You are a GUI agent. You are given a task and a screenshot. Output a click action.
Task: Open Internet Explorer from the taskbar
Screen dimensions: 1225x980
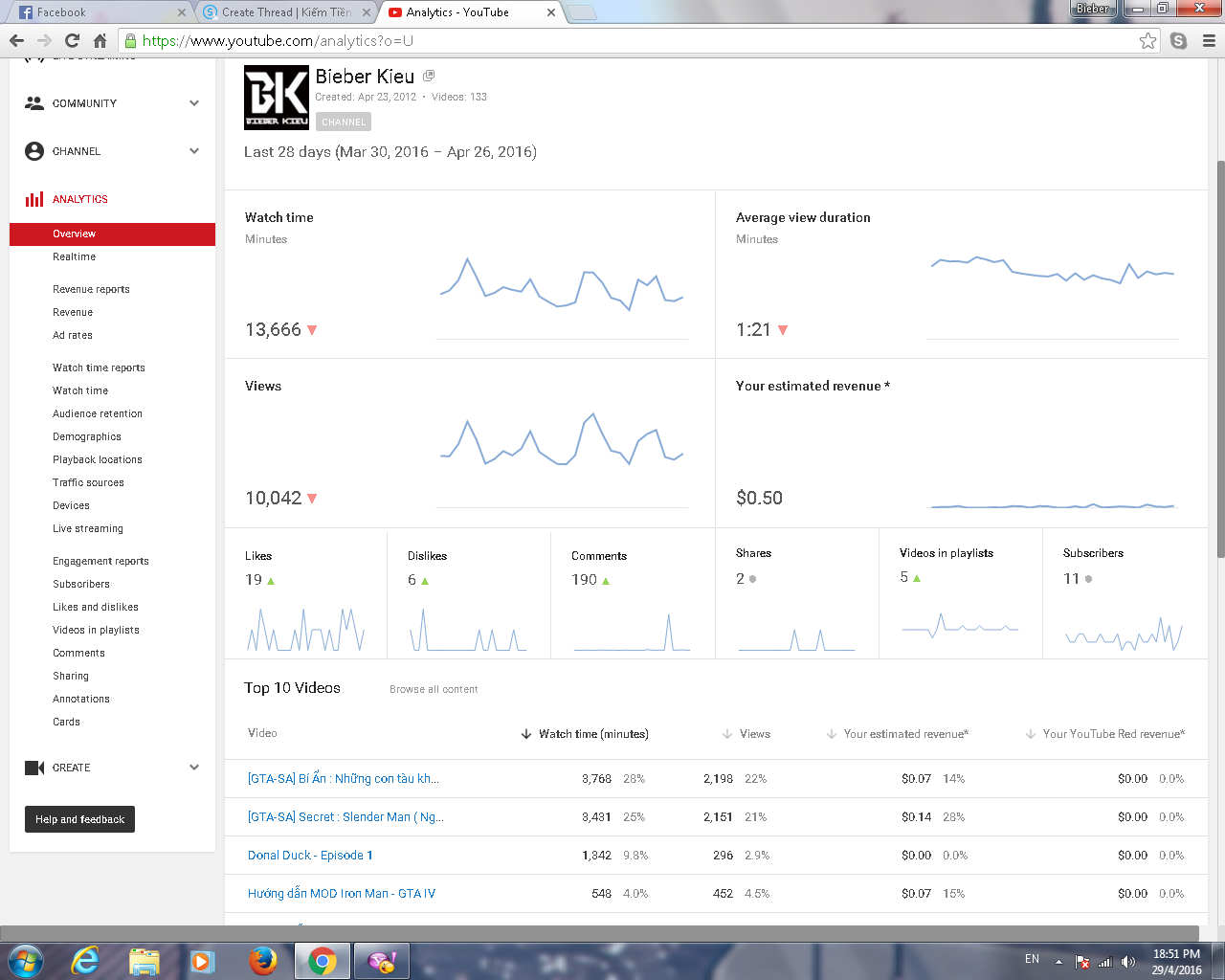[85, 960]
